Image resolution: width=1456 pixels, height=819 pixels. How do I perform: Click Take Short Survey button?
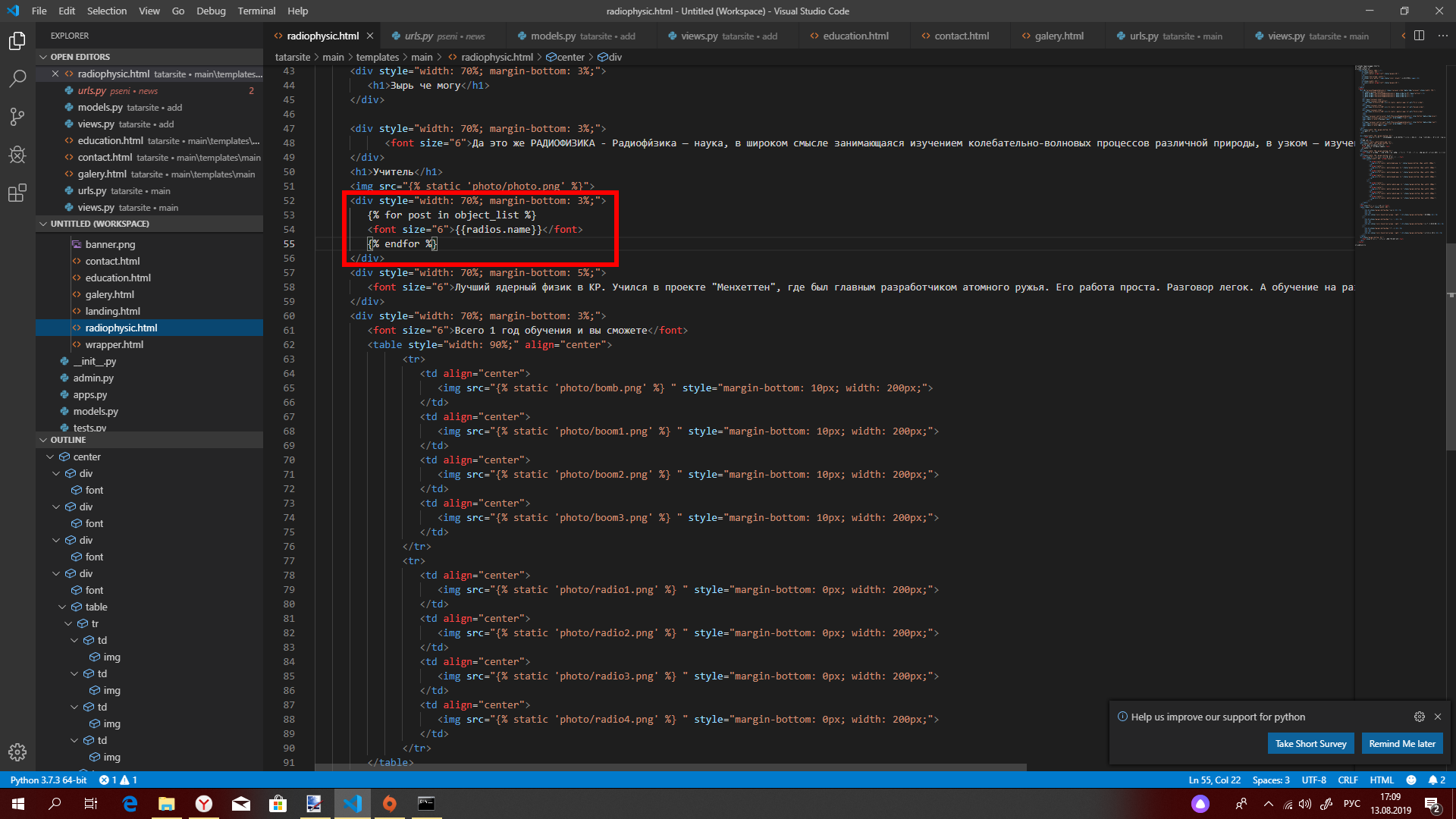pos(1310,743)
